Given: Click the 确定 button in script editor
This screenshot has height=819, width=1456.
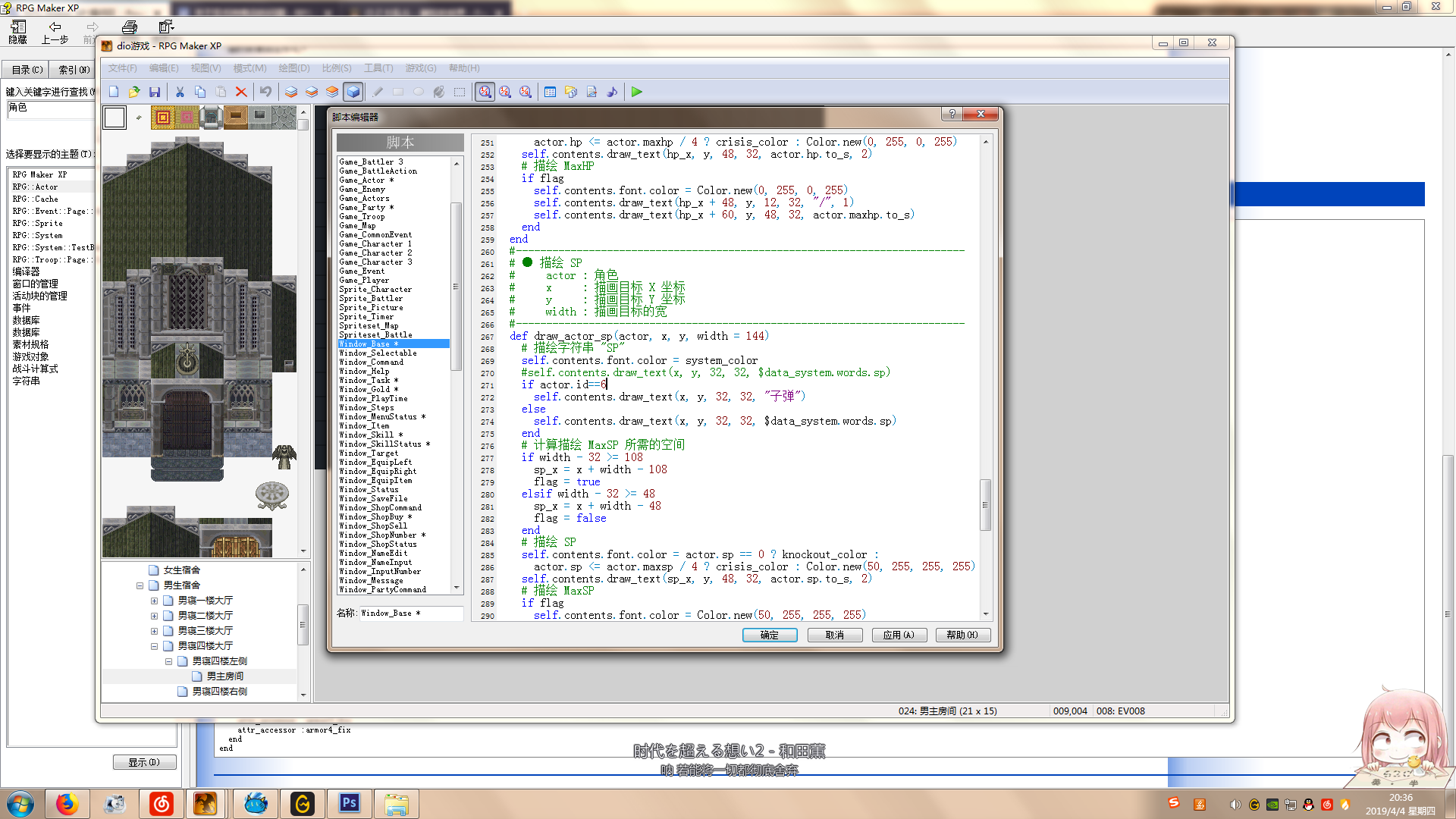Looking at the screenshot, I should (x=770, y=635).
